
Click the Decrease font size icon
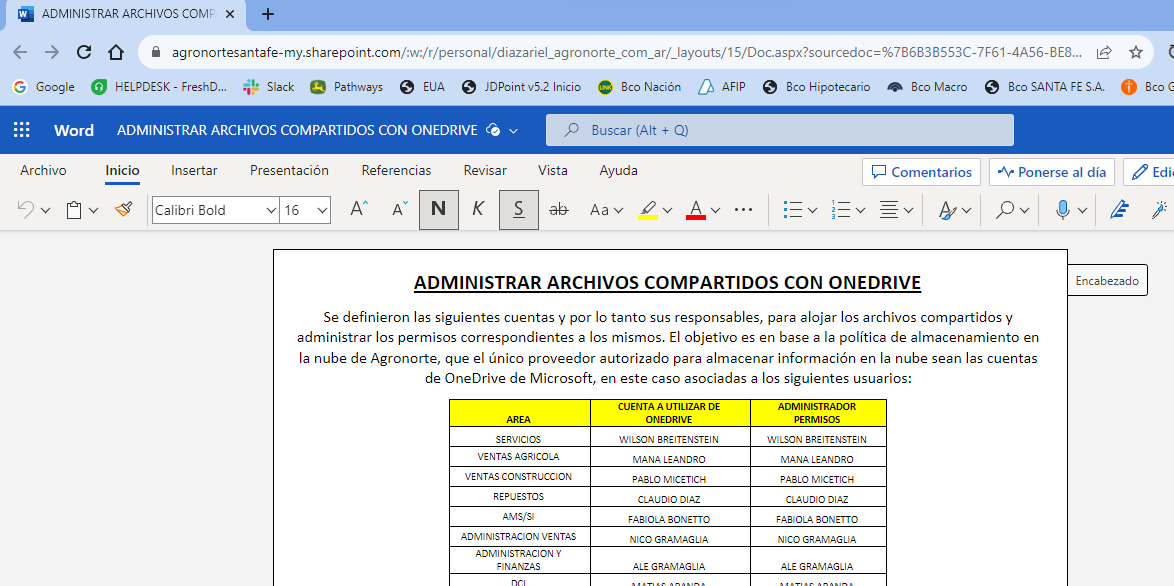pos(401,210)
